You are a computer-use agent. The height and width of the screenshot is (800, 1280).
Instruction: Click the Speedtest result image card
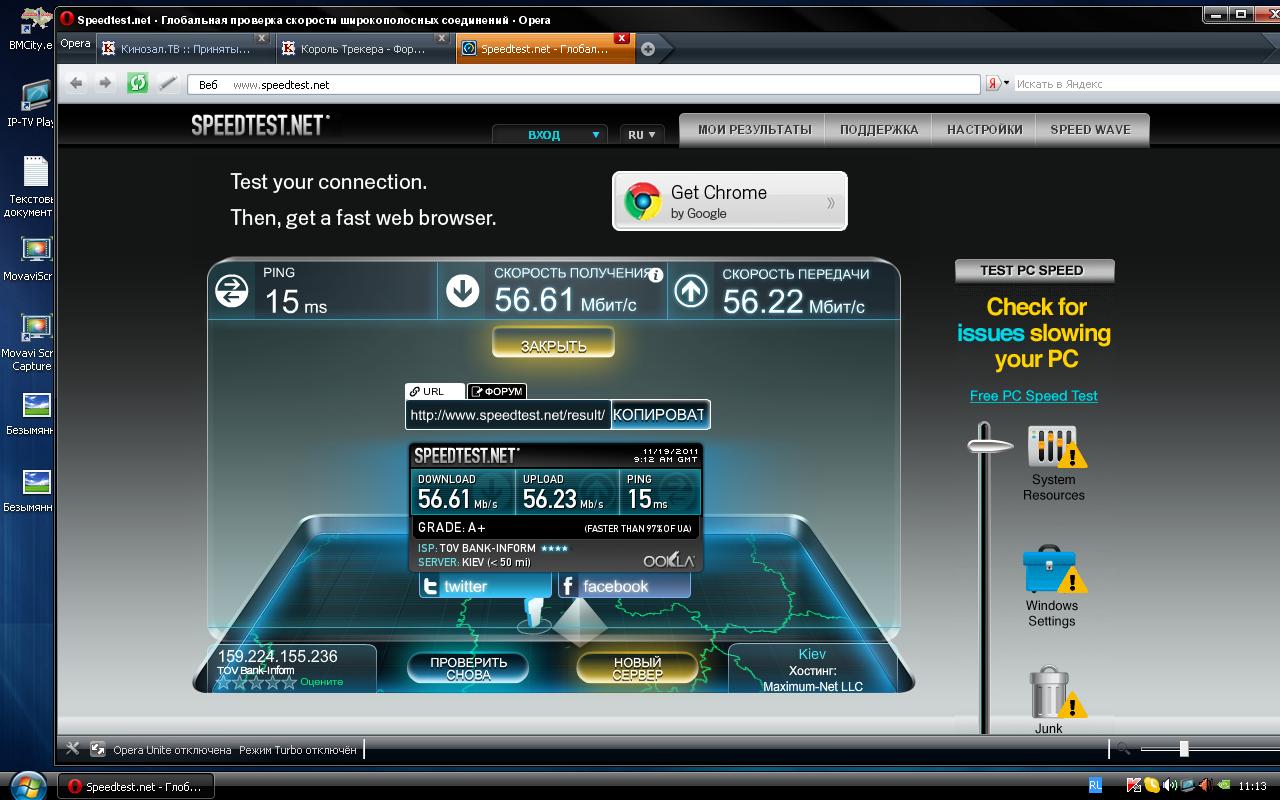(x=556, y=507)
